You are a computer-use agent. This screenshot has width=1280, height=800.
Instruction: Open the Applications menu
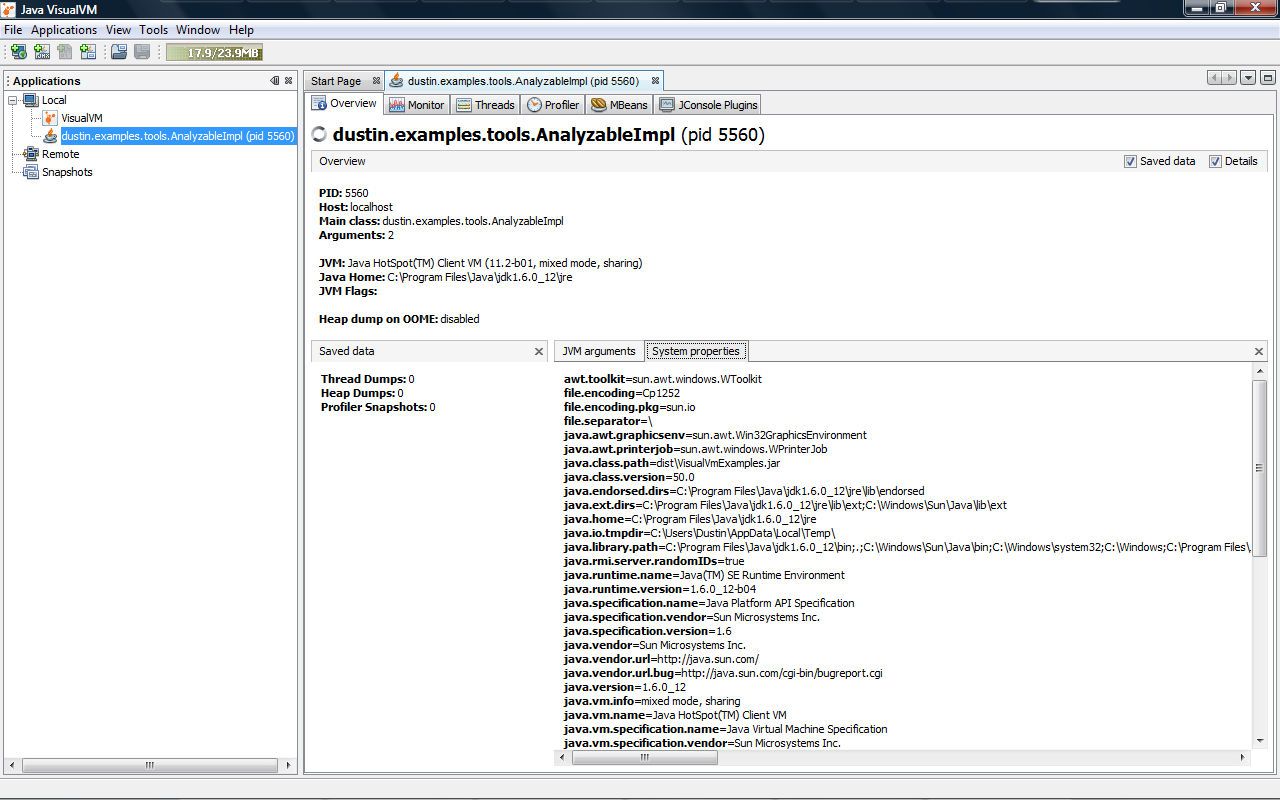tap(64, 30)
